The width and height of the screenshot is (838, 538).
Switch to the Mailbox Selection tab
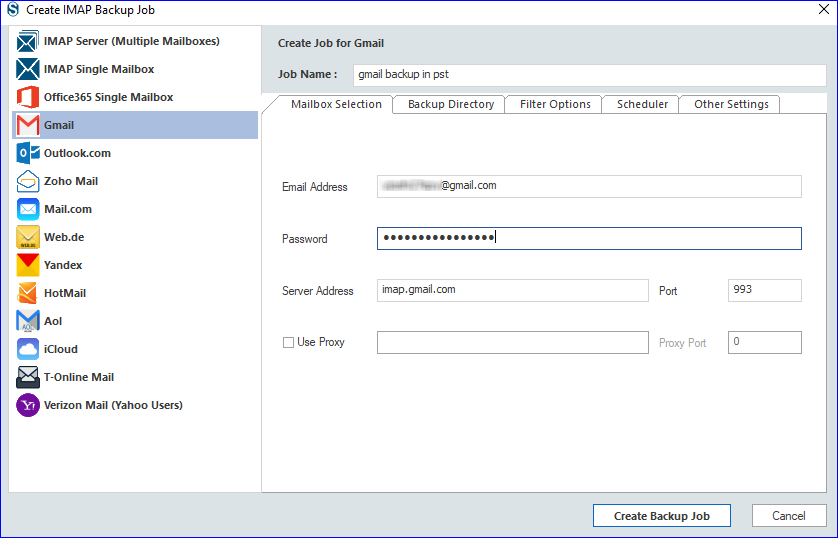pyautogui.click(x=336, y=104)
